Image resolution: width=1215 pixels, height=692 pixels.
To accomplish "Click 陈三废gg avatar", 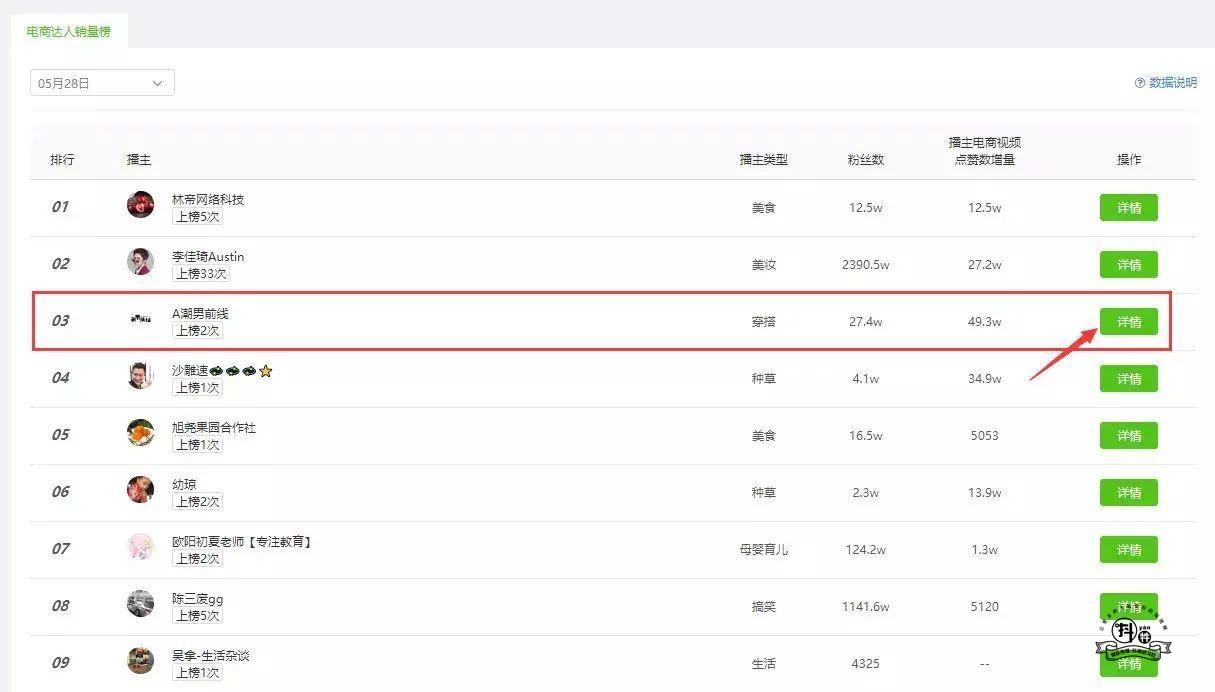I will click(141, 604).
